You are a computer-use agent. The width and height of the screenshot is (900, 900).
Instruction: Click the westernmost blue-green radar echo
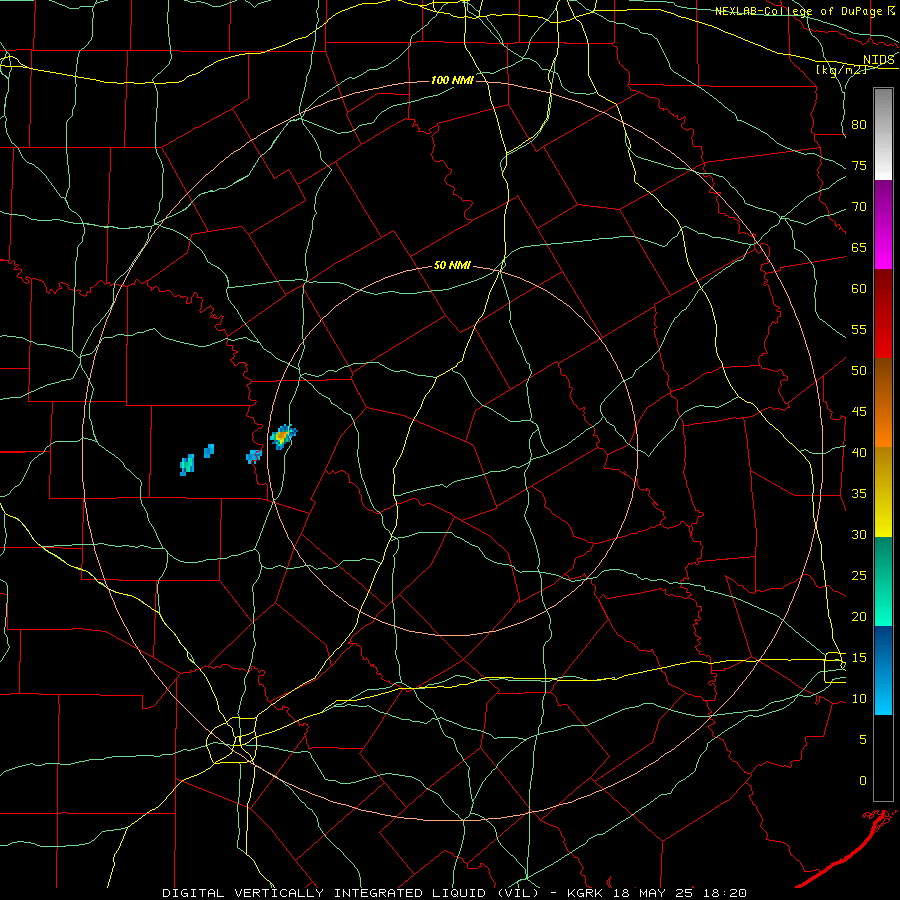click(187, 464)
